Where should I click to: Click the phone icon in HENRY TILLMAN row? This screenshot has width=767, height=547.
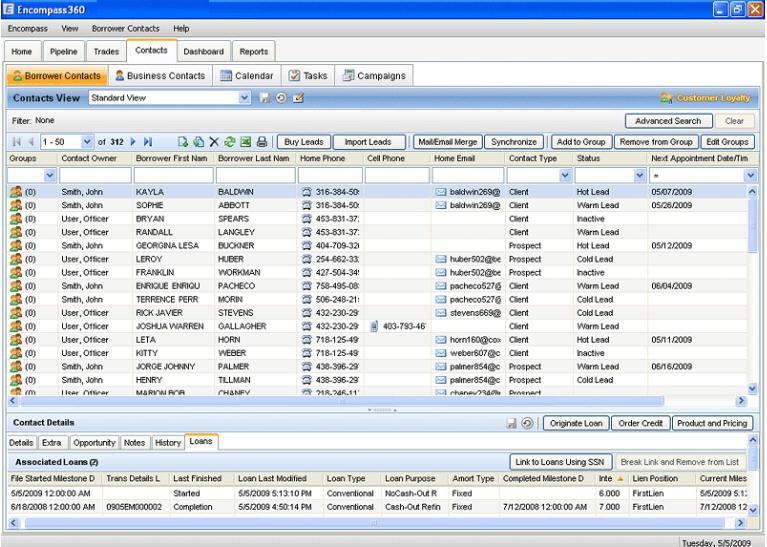click(307, 380)
